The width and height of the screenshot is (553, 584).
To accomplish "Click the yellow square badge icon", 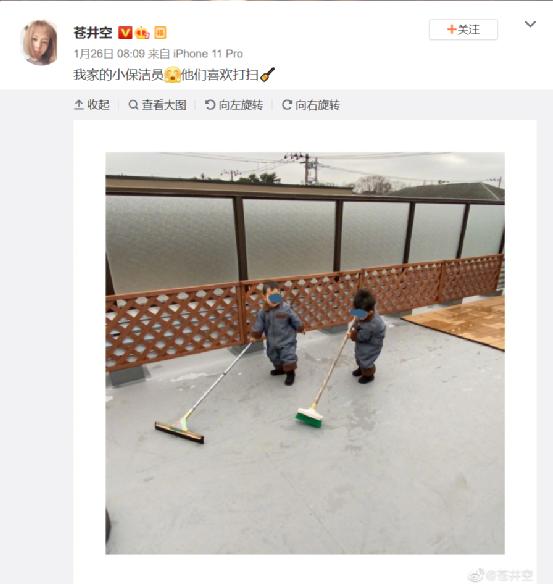I will pos(160,33).
